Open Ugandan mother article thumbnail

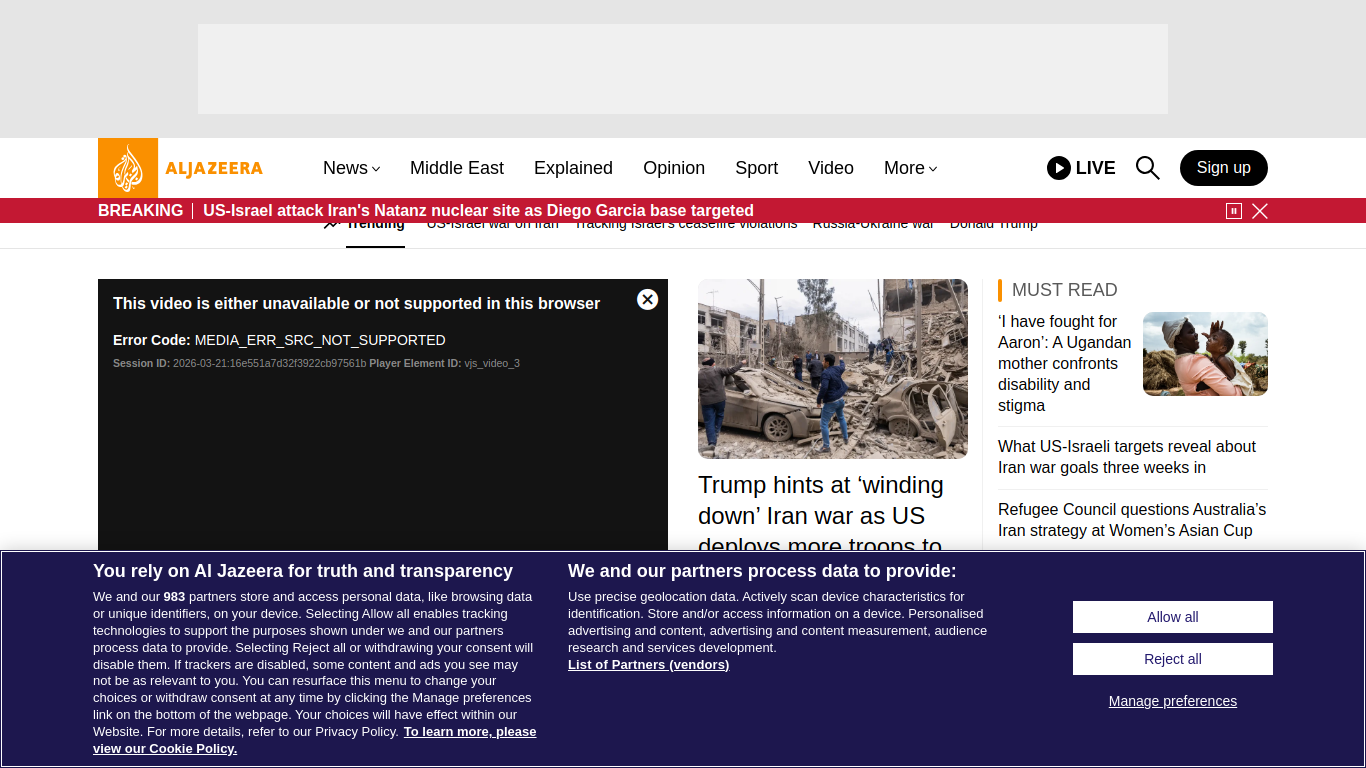click(1205, 354)
